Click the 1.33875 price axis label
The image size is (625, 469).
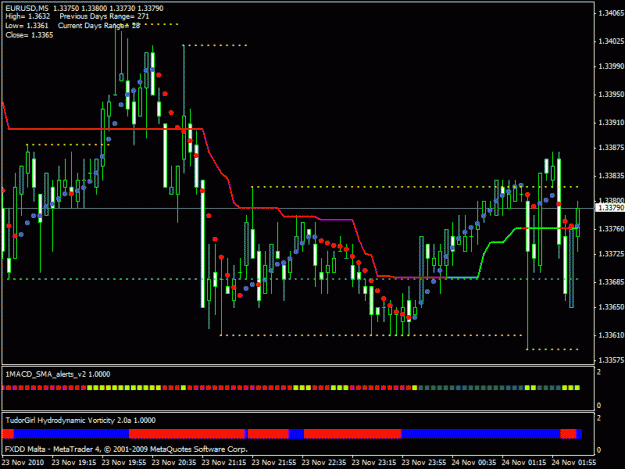611,147
